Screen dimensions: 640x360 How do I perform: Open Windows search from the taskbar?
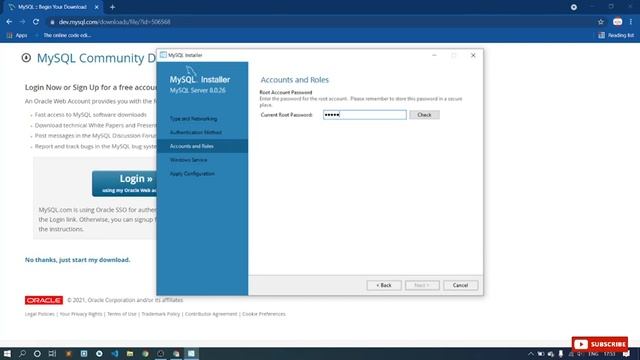point(22,353)
